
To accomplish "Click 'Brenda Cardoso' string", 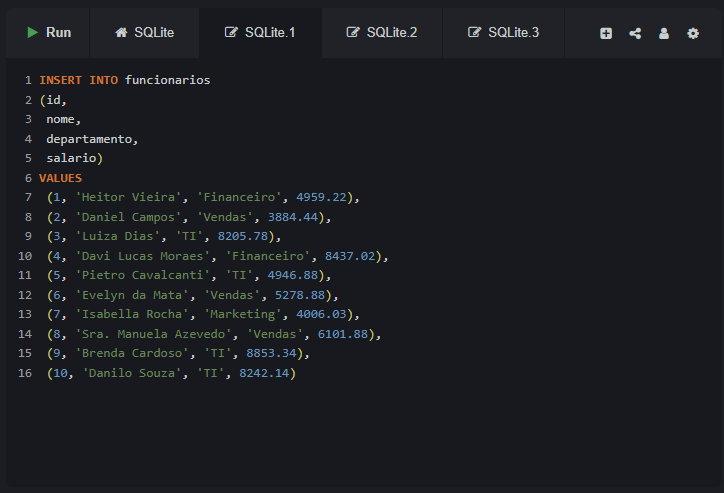I will click(132, 353).
